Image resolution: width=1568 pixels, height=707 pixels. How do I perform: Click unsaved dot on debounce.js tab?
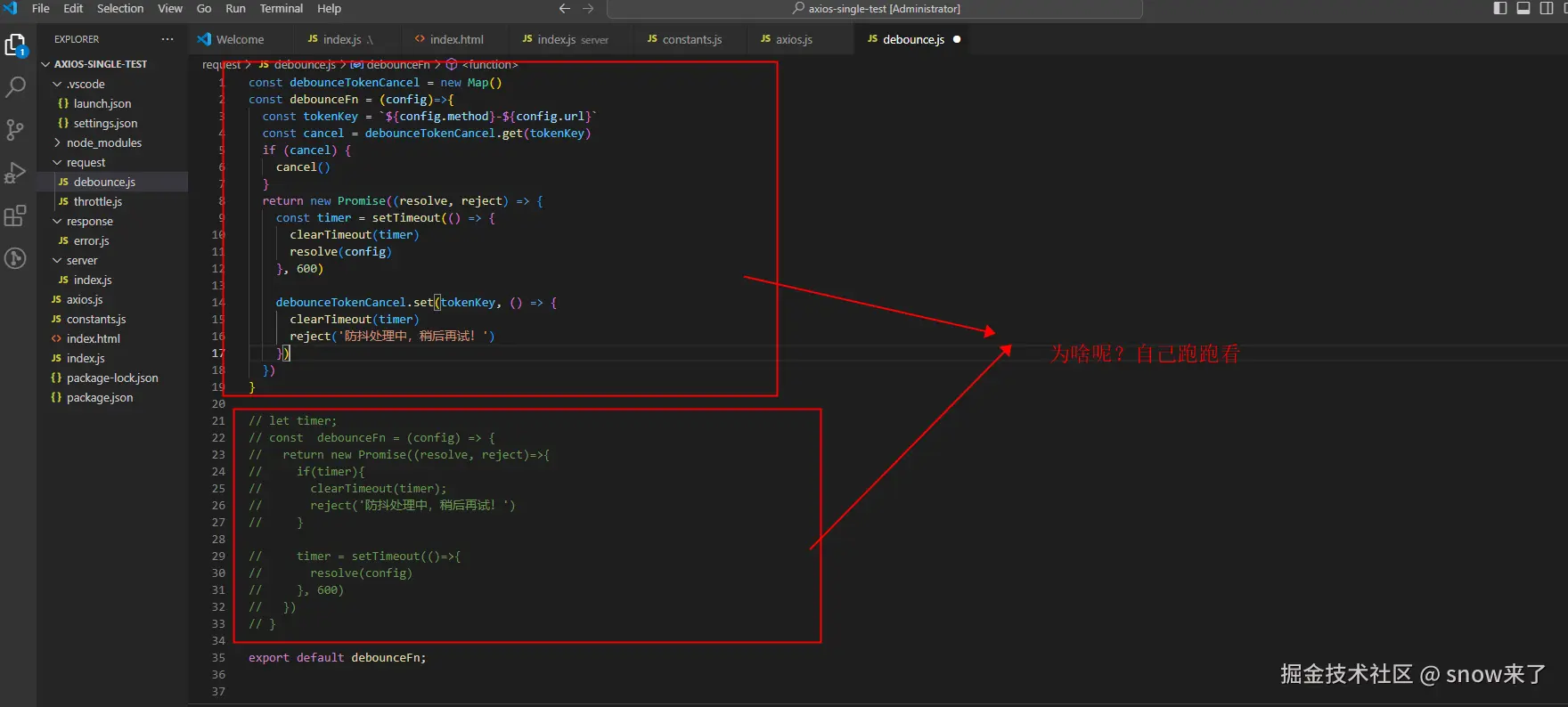coord(957,39)
